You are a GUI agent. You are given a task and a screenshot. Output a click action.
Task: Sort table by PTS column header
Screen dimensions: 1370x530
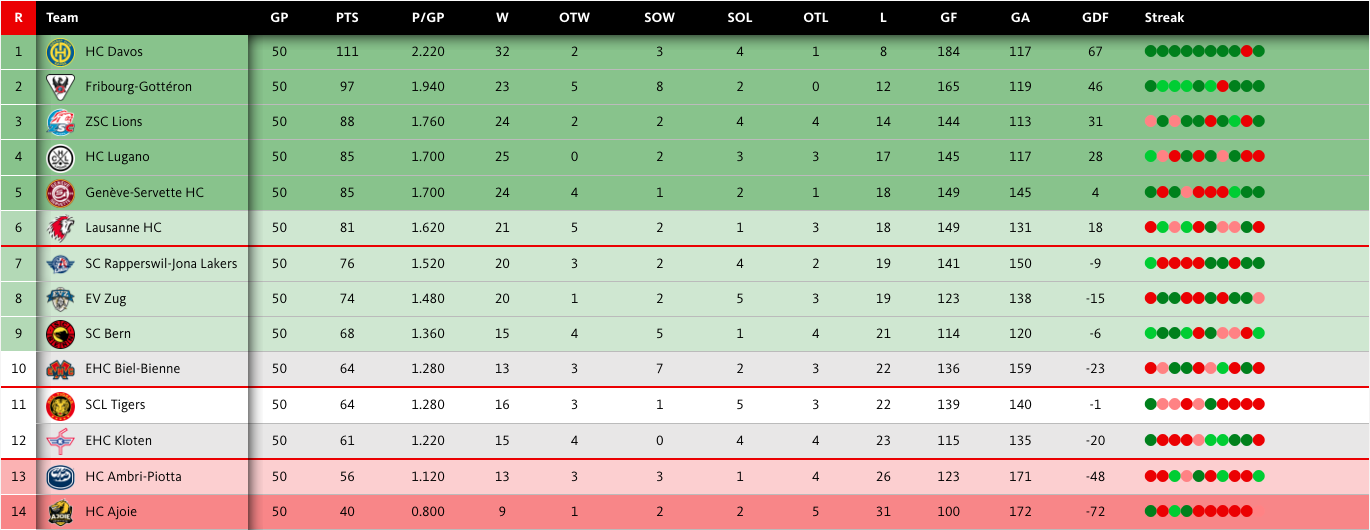(x=348, y=17)
